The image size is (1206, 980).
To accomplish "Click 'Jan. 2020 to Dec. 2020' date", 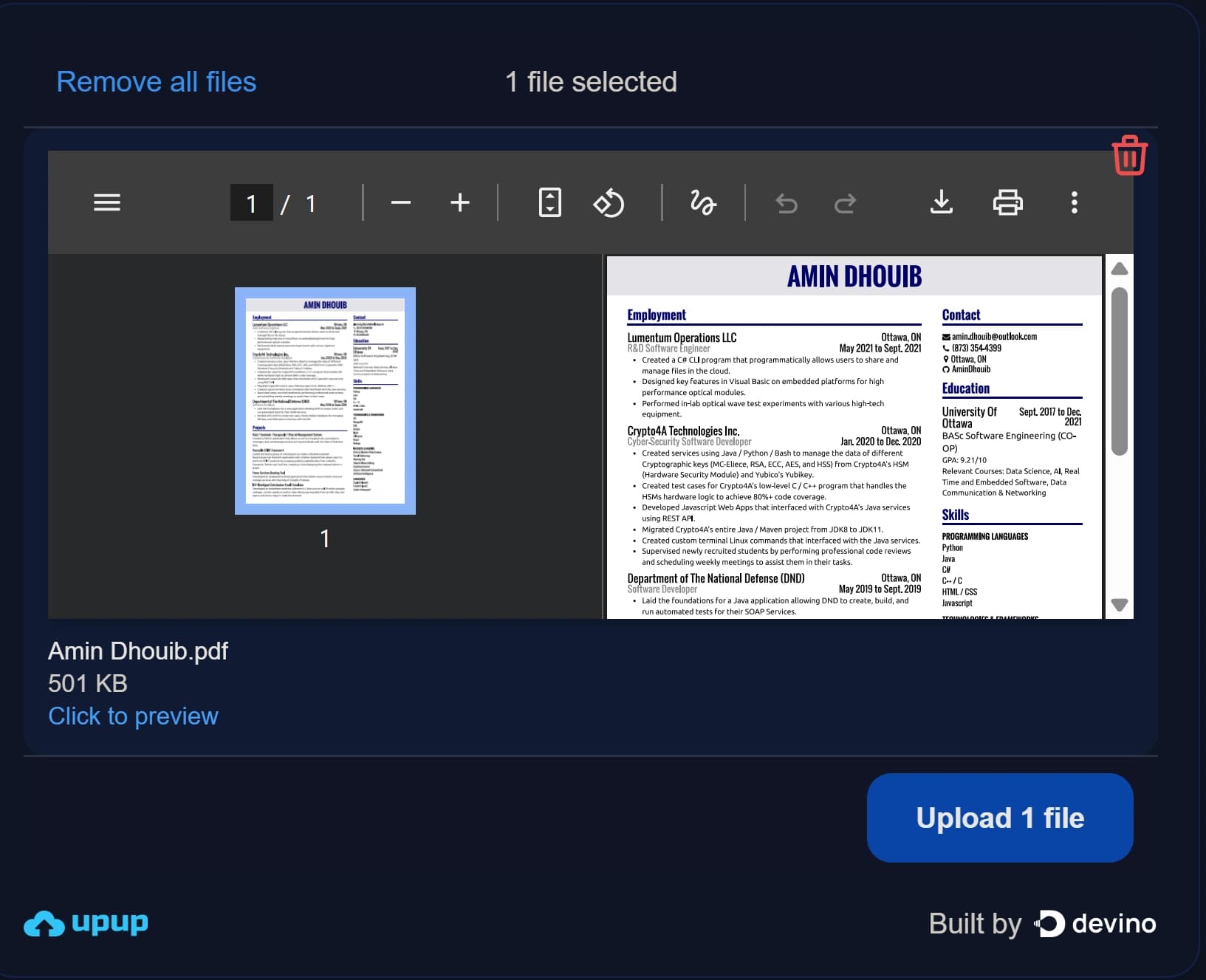I will 880,442.
